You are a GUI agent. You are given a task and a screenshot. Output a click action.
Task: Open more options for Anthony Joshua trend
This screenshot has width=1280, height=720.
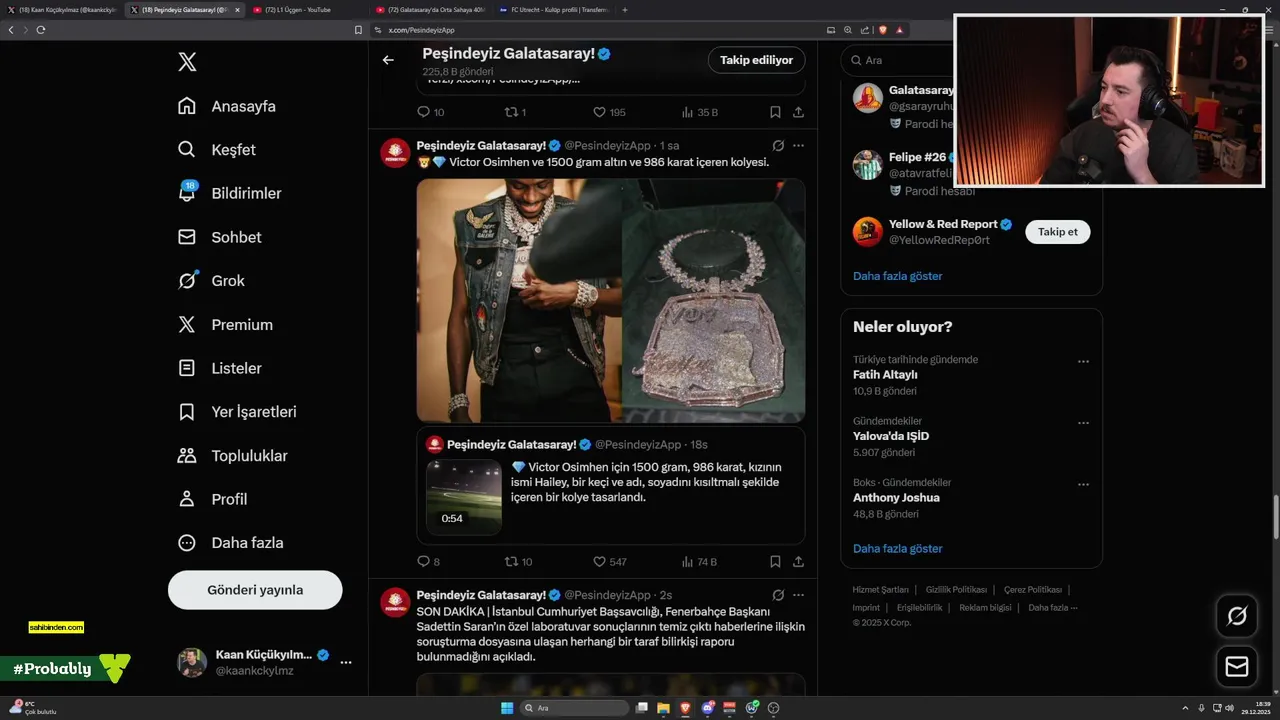[x=1083, y=484]
